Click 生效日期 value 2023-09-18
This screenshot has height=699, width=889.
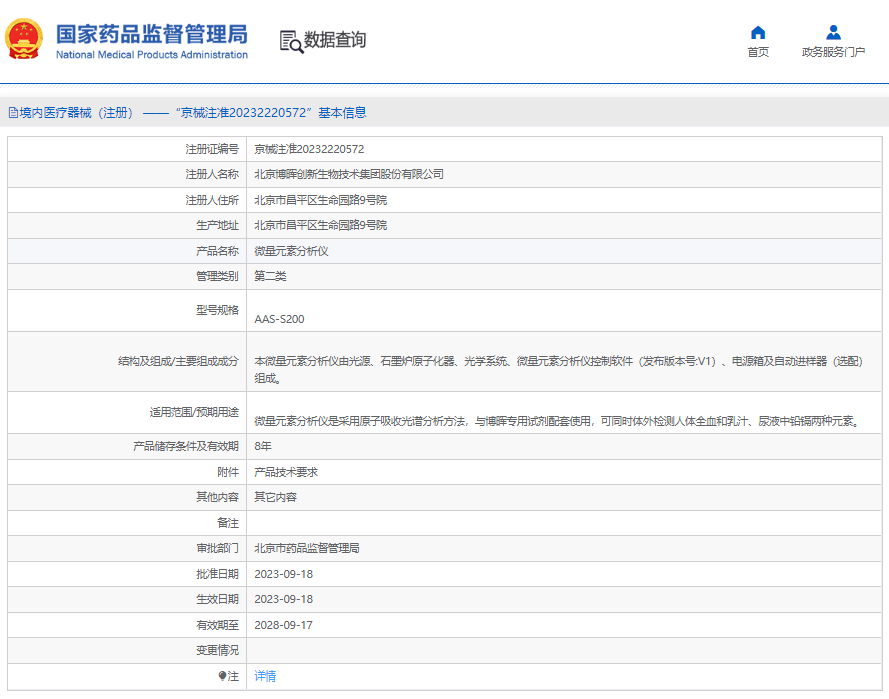(283, 599)
